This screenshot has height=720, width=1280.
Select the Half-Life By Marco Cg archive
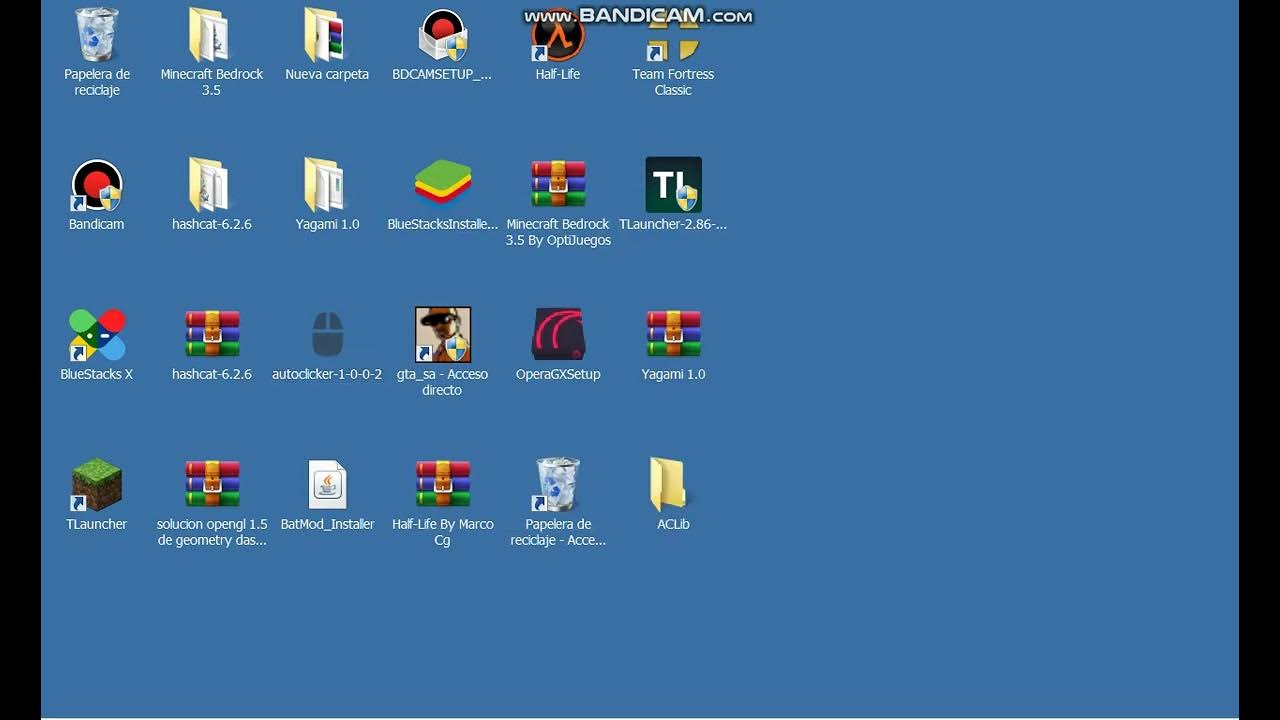[x=443, y=484]
